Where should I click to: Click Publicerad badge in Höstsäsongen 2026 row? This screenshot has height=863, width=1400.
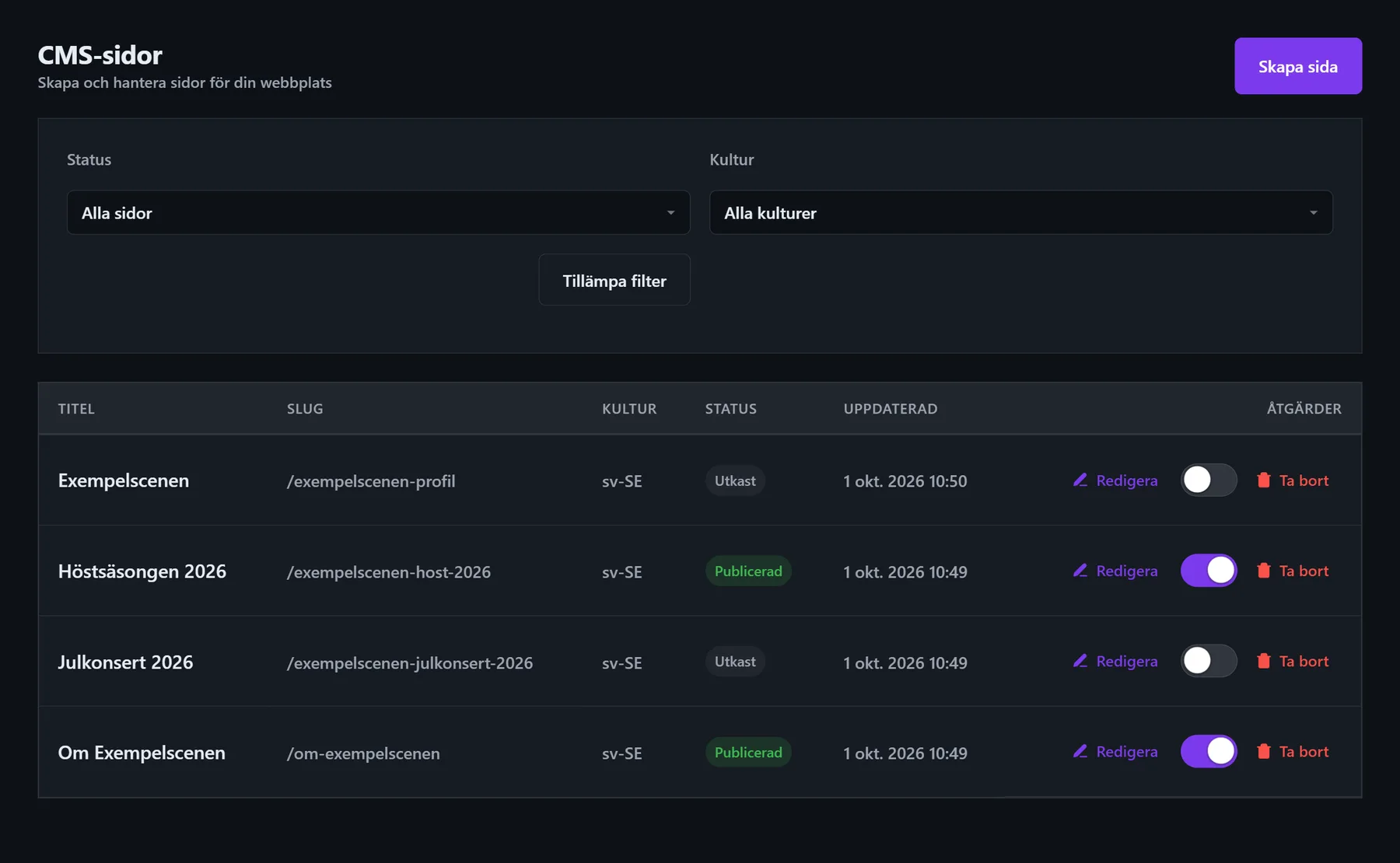[x=748, y=571]
